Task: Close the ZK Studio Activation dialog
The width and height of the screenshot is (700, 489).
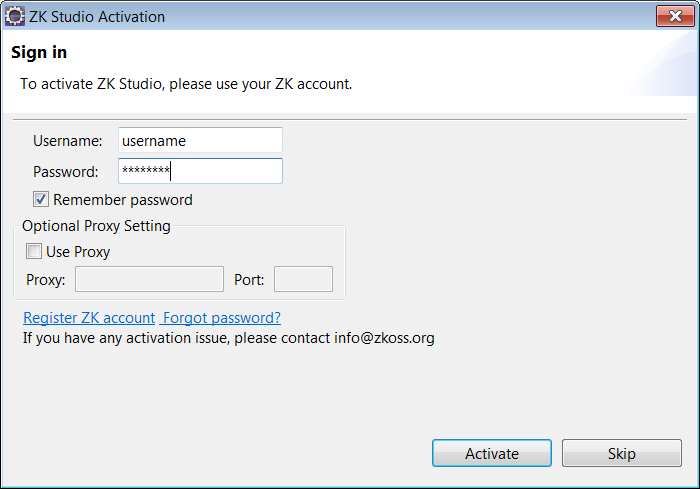Action: 675,16
